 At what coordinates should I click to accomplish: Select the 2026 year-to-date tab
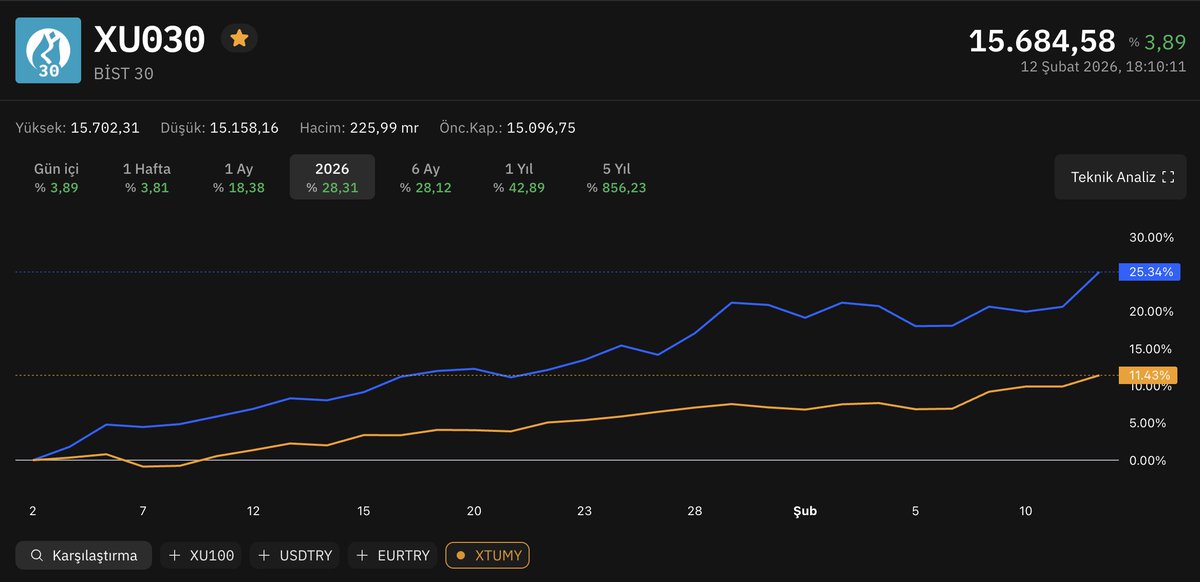[x=332, y=177]
